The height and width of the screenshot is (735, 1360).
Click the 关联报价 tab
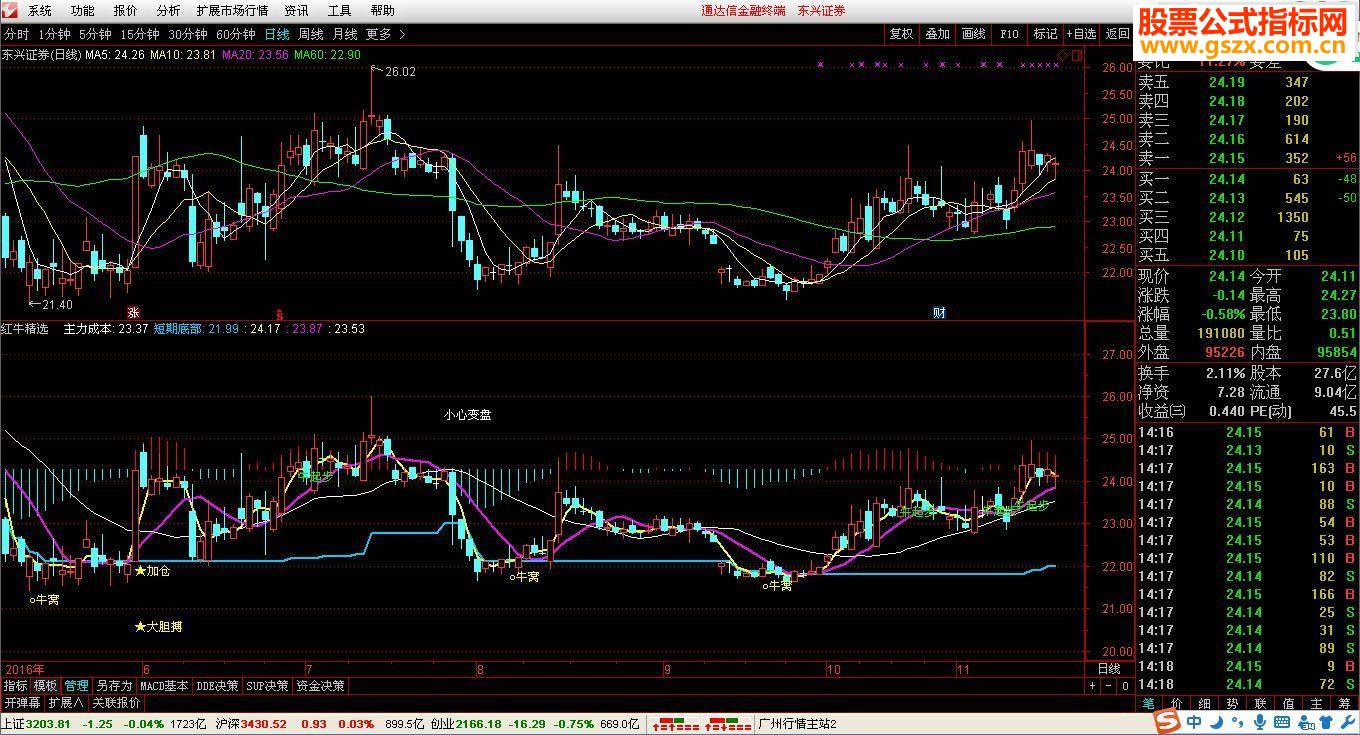click(116, 702)
